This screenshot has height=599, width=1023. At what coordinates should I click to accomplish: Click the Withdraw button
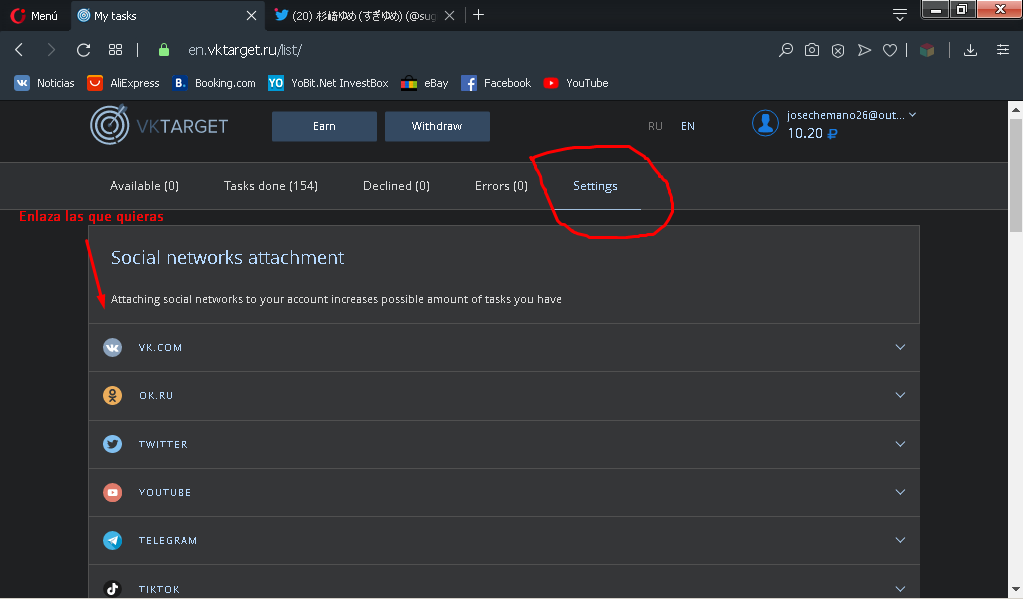click(437, 126)
